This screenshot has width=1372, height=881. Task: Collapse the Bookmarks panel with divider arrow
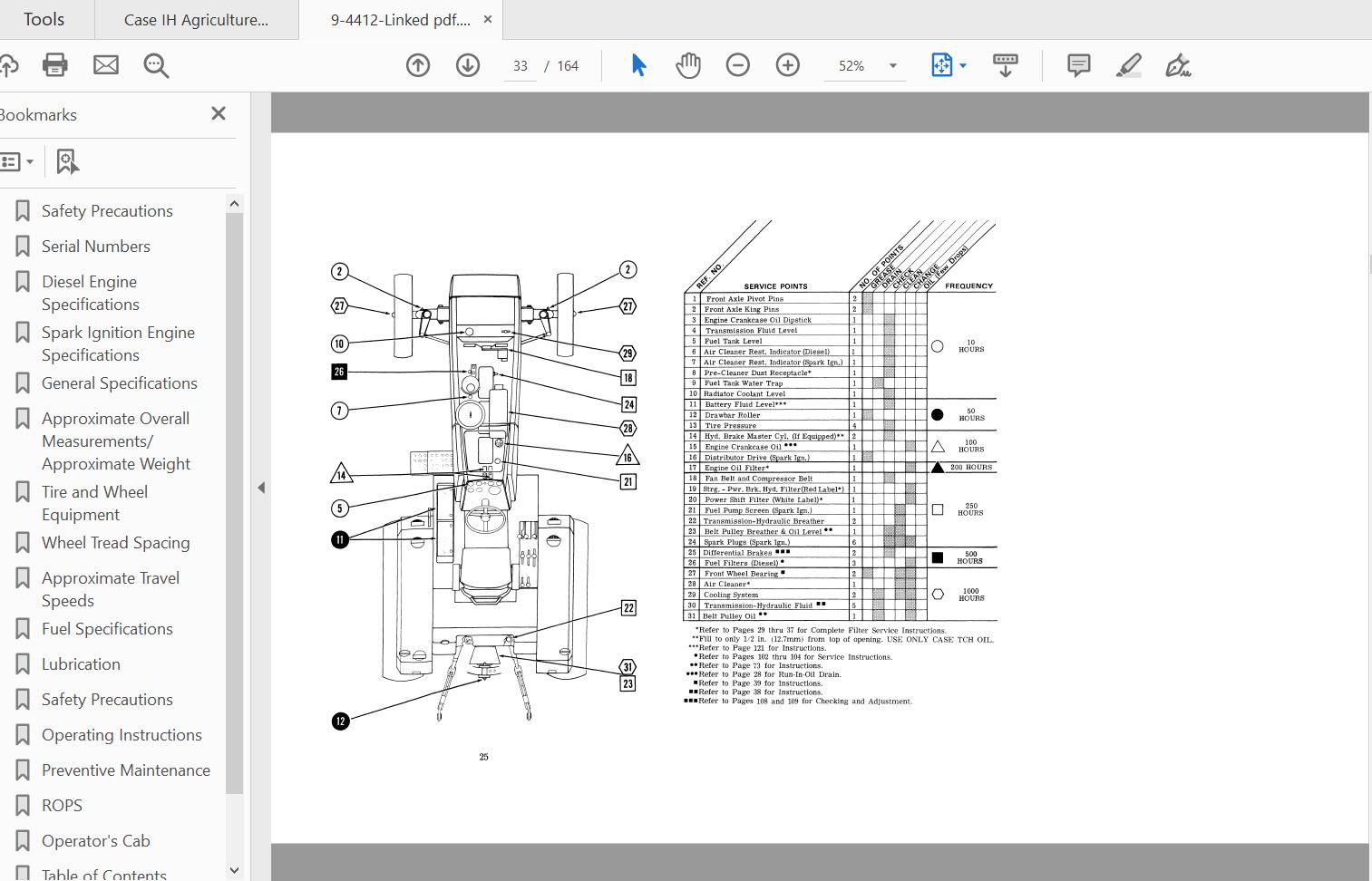tap(261, 488)
